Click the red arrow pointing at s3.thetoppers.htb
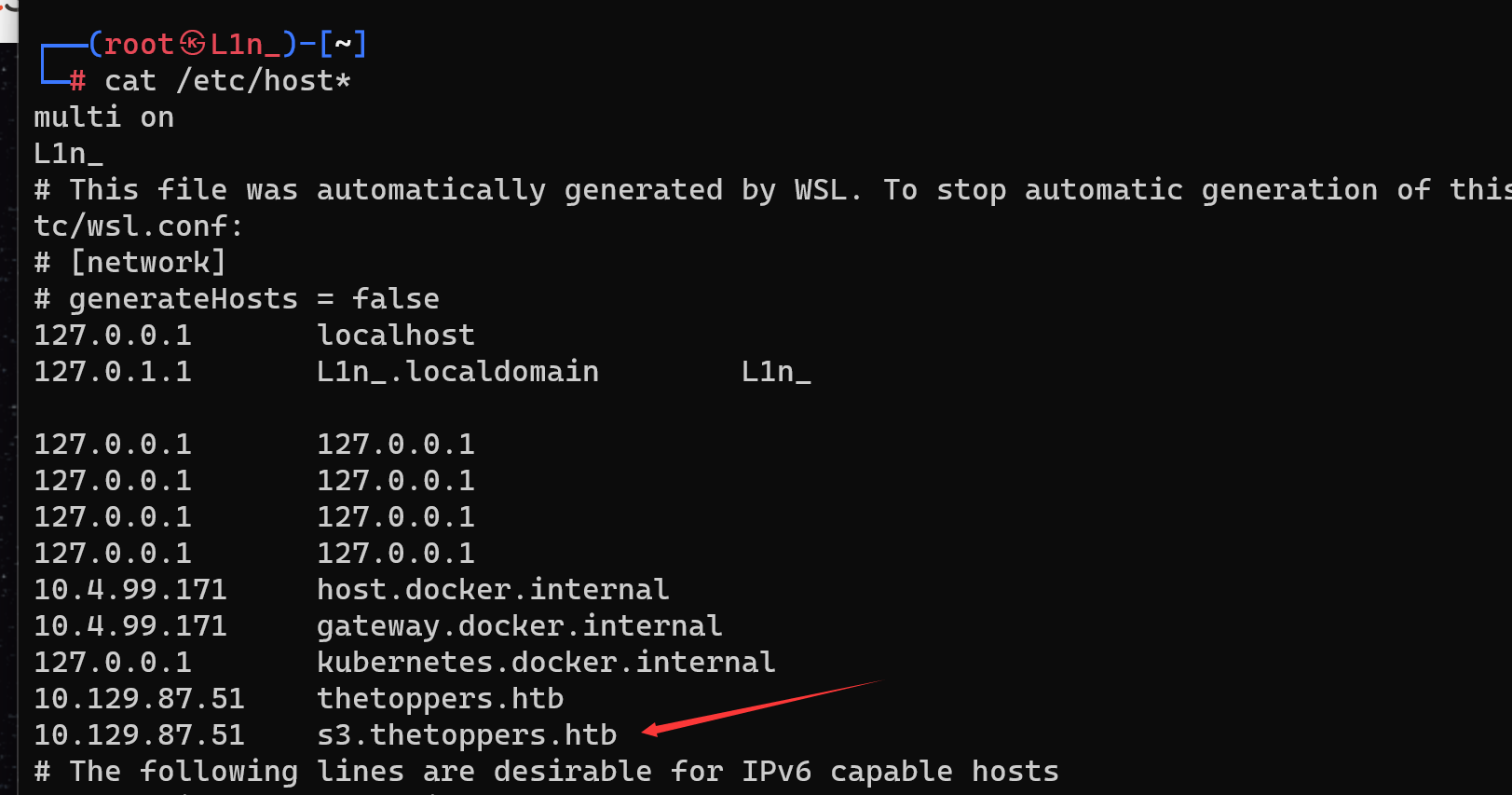The height and width of the screenshot is (795, 1512). tap(760, 707)
